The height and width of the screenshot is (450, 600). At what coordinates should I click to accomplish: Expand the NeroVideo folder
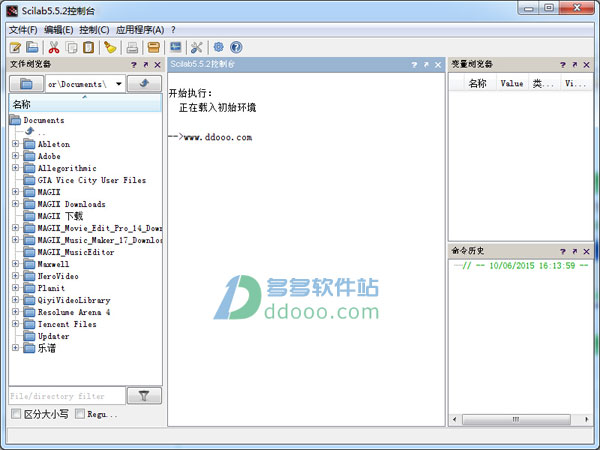15,276
